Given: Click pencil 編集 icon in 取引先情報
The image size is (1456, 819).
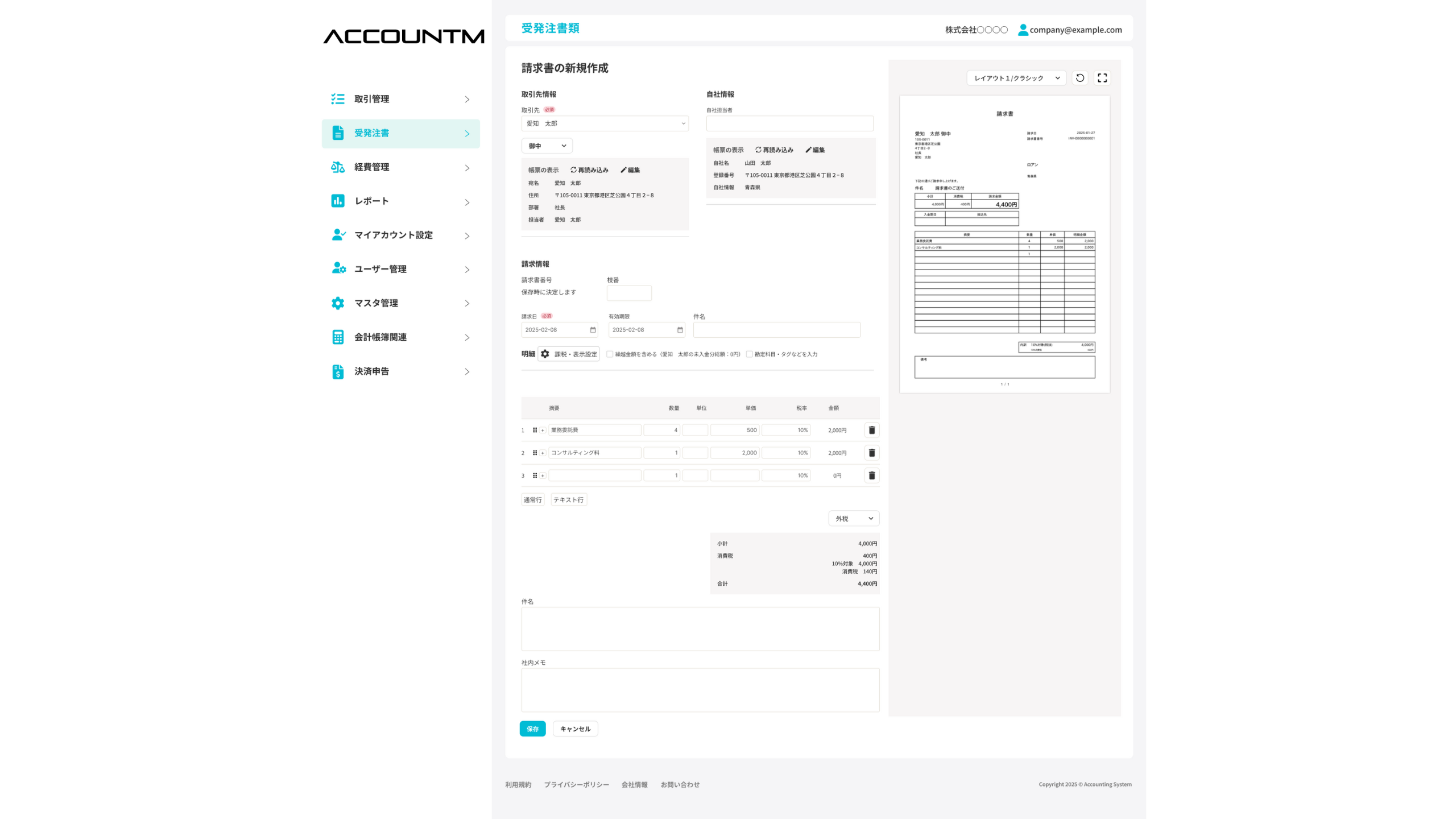Looking at the screenshot, I should pyautogui.click(x=623, y=170).
